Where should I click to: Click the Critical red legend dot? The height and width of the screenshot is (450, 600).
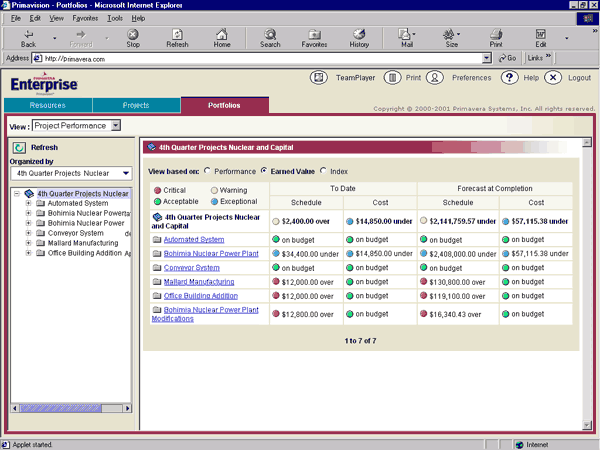coord(157,190)
